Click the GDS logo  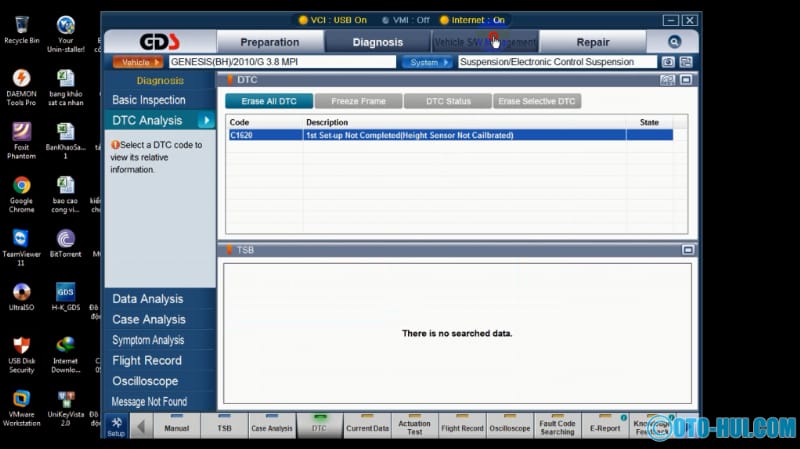pos(159,42)
